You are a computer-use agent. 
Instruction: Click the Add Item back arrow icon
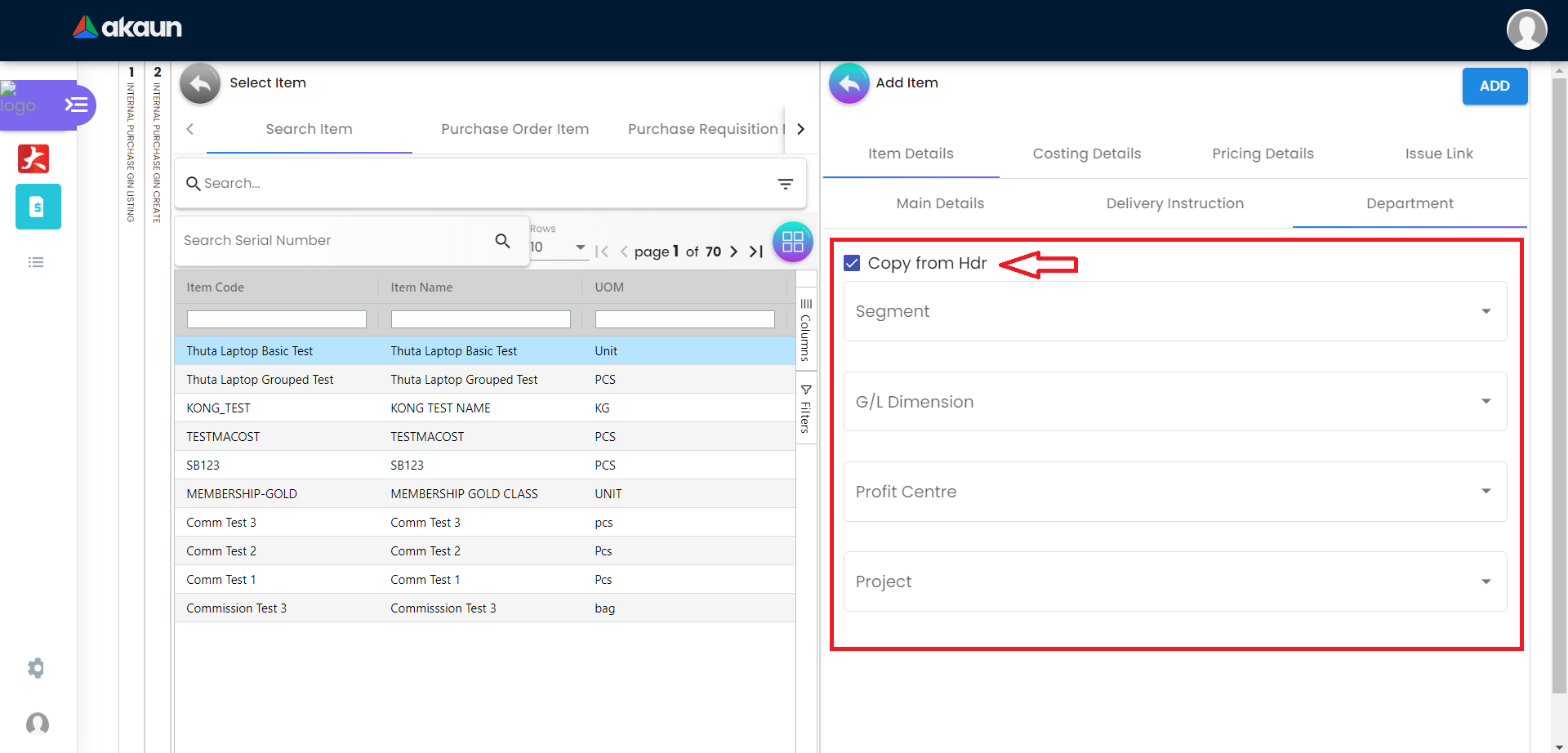point(849,83)
